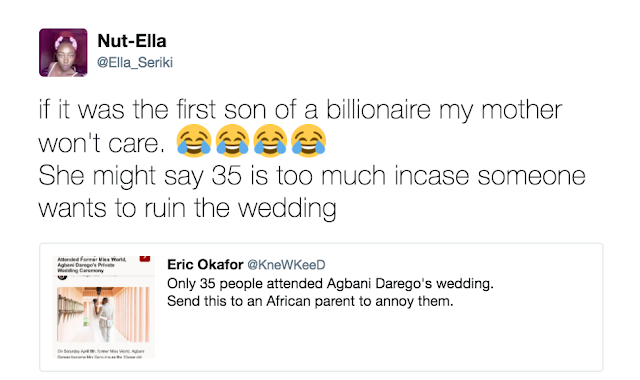Click the second crying-laughing emoji
Image resolution: width=640 pixels, height=380 pixels.
232,141
